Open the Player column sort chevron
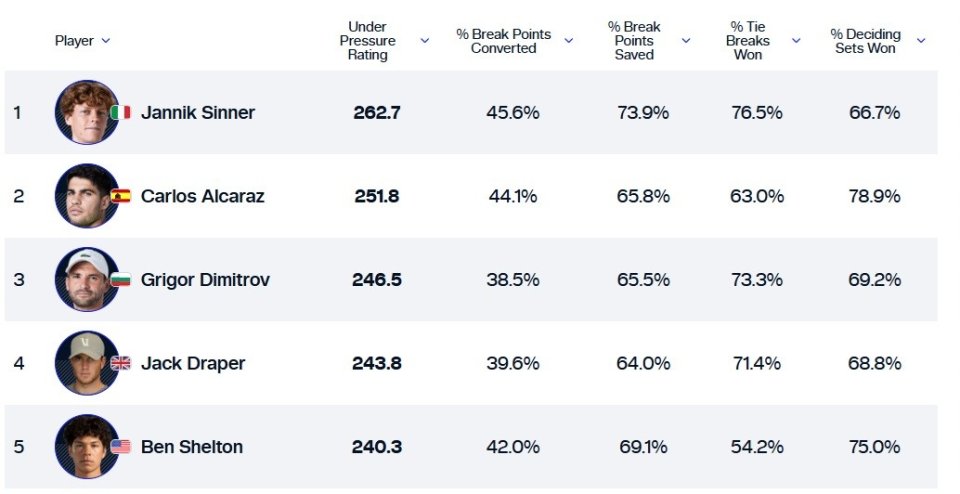 click(x=106, y=41)
